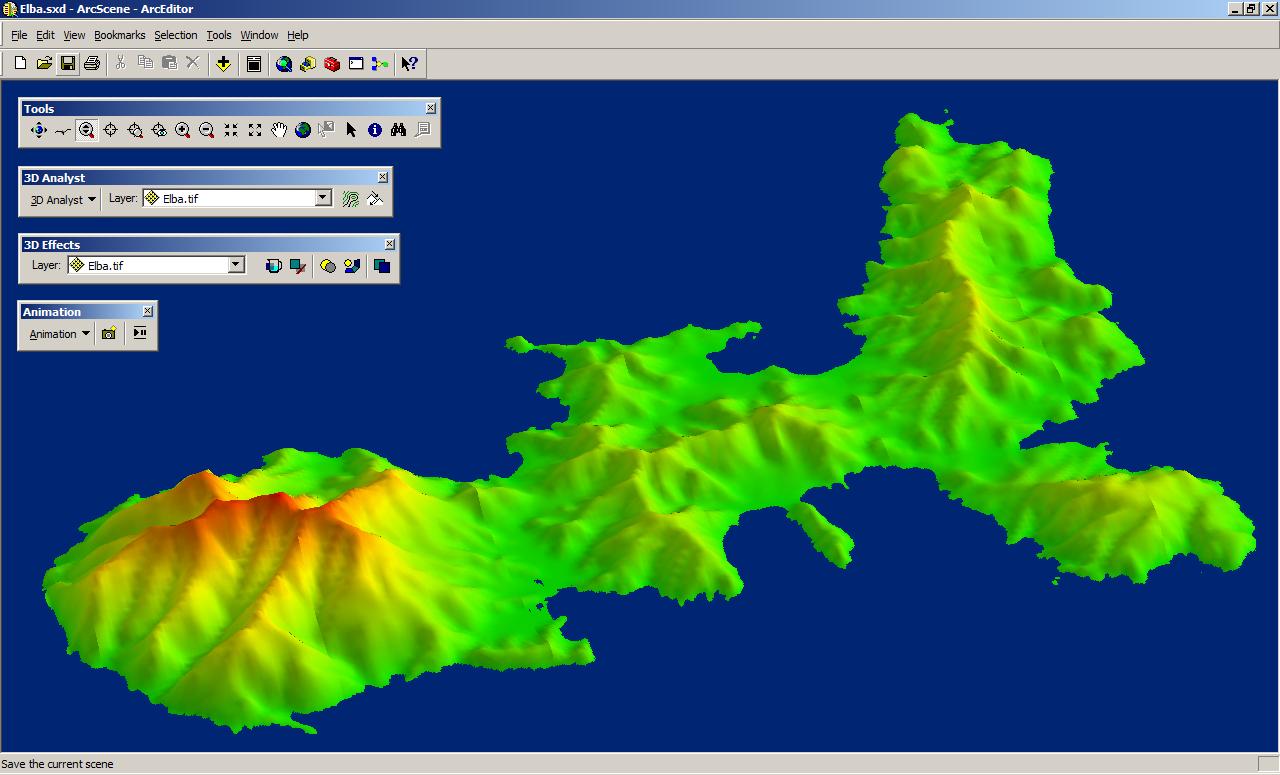Screen dimensions: 1280x775
Task: Open the Bookmarks menu
Action: pyautogui.click(x=120, y=35)
